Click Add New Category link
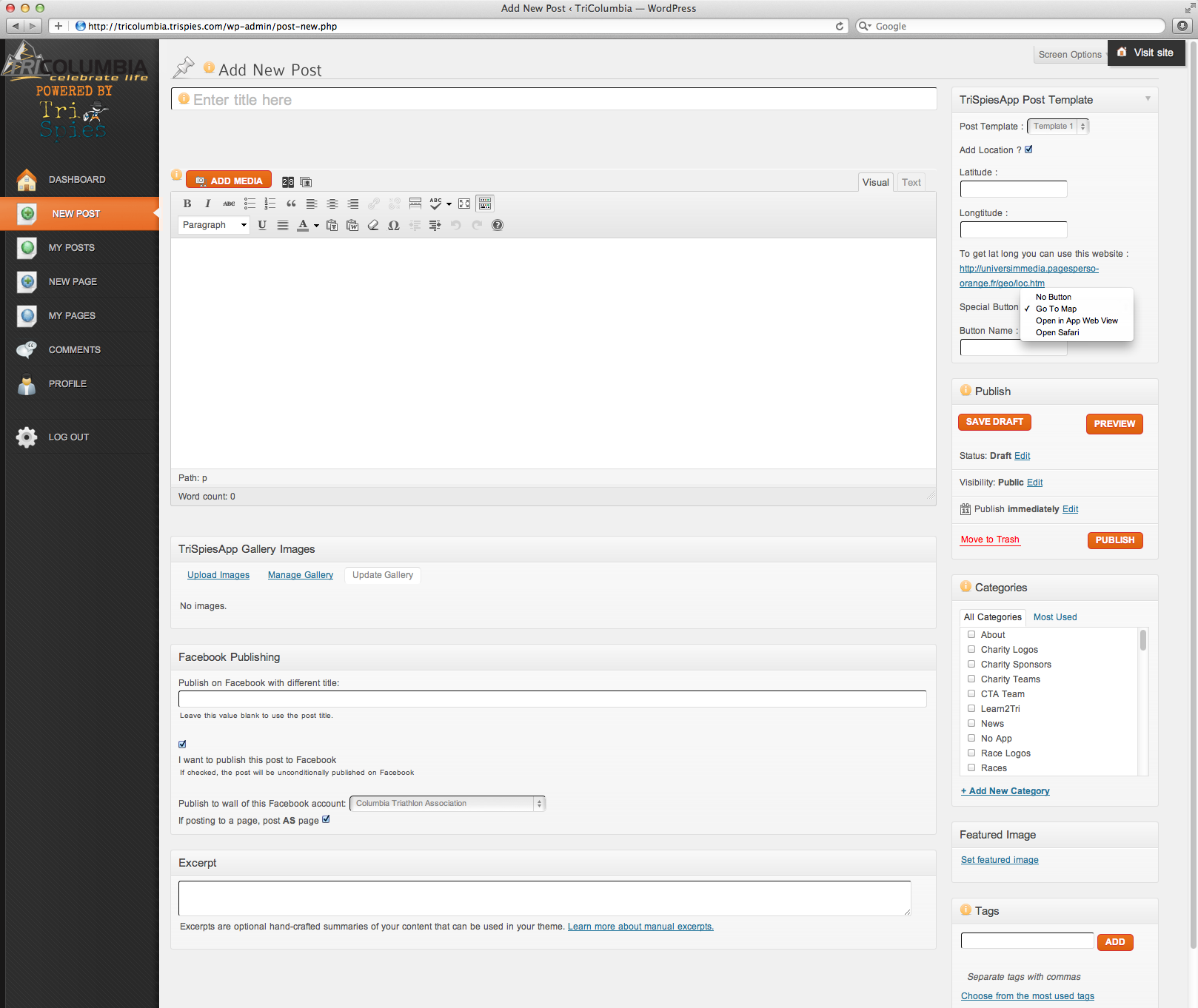This screenshot has width=1198, height=1008. coord(1005,791)
